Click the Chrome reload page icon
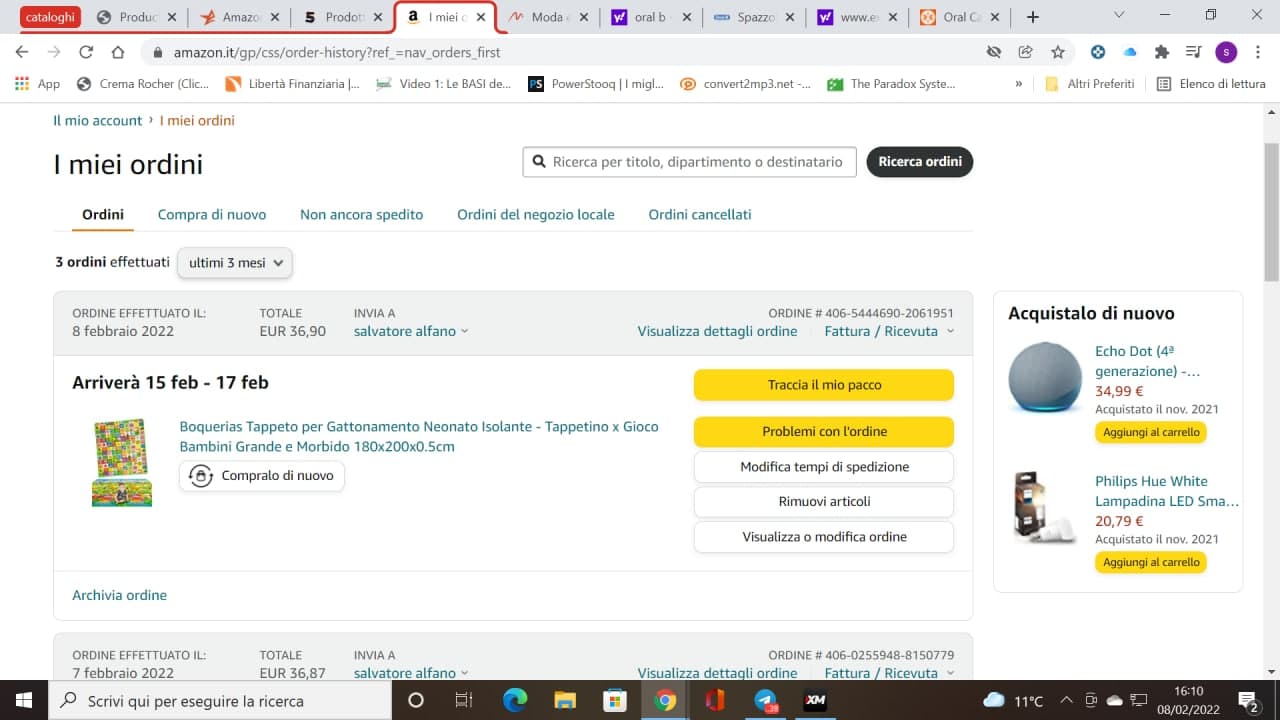Image resolution: width=1280 pixels, height=720 pixels. [86, 52]
